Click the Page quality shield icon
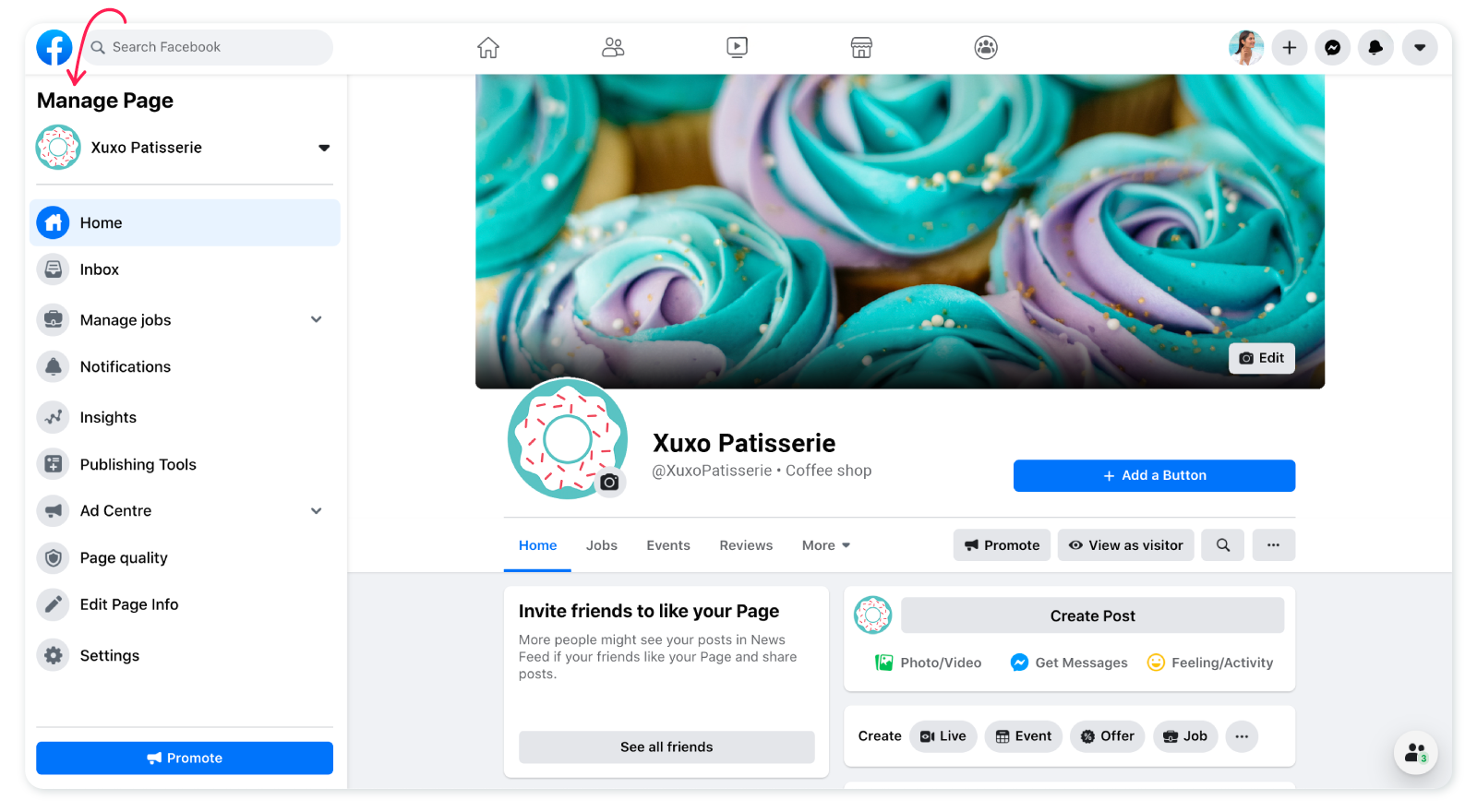This screenshot has width=1477, height=812. [x=54, y=557]
